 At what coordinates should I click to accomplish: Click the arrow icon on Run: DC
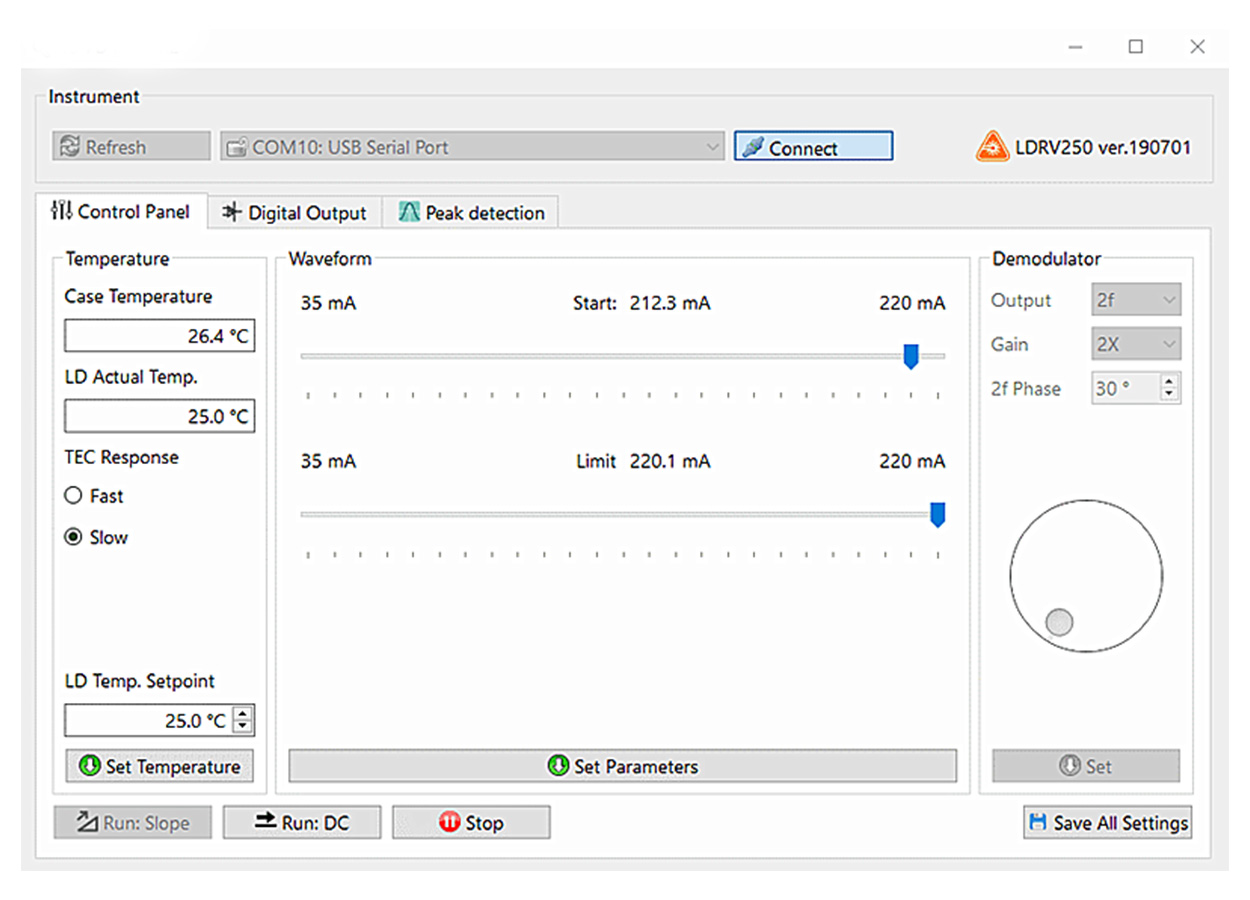[x=265, y=822]
